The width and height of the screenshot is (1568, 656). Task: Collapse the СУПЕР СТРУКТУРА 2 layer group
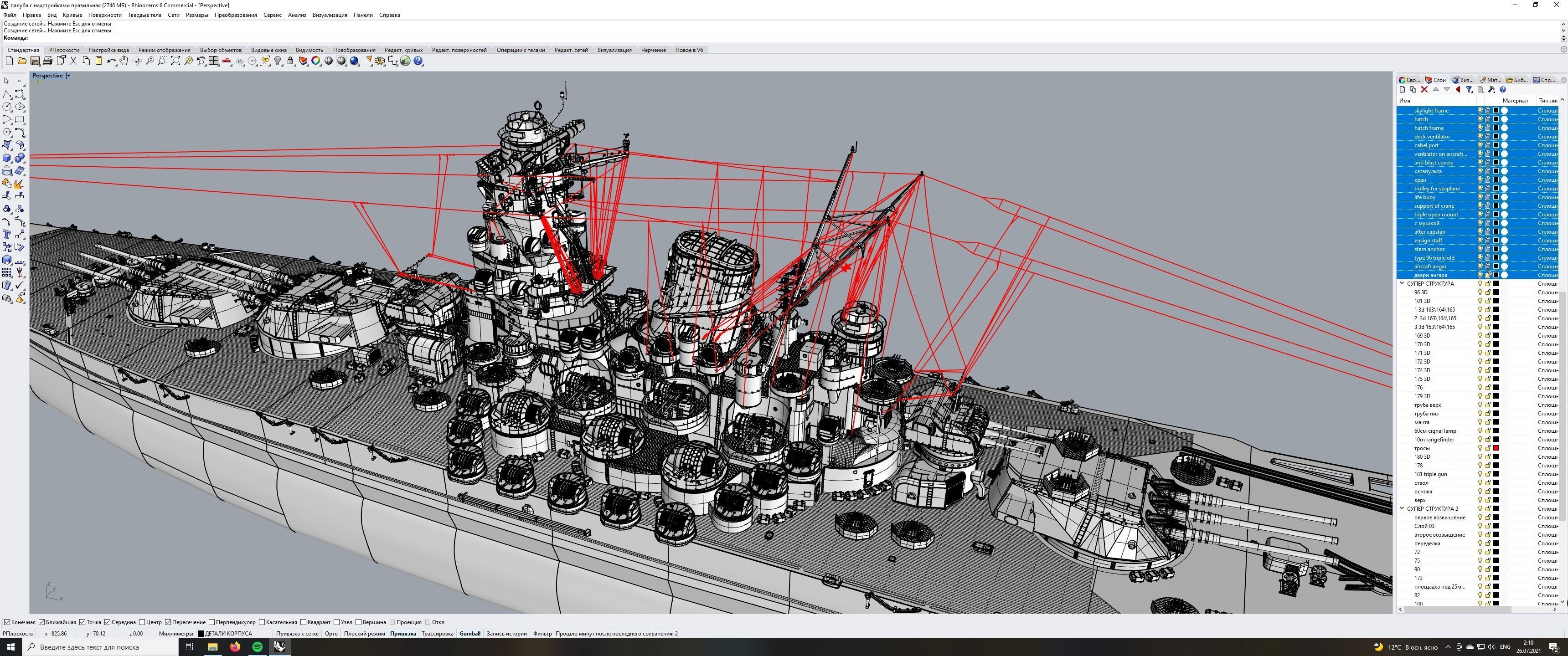point(1402,508)
